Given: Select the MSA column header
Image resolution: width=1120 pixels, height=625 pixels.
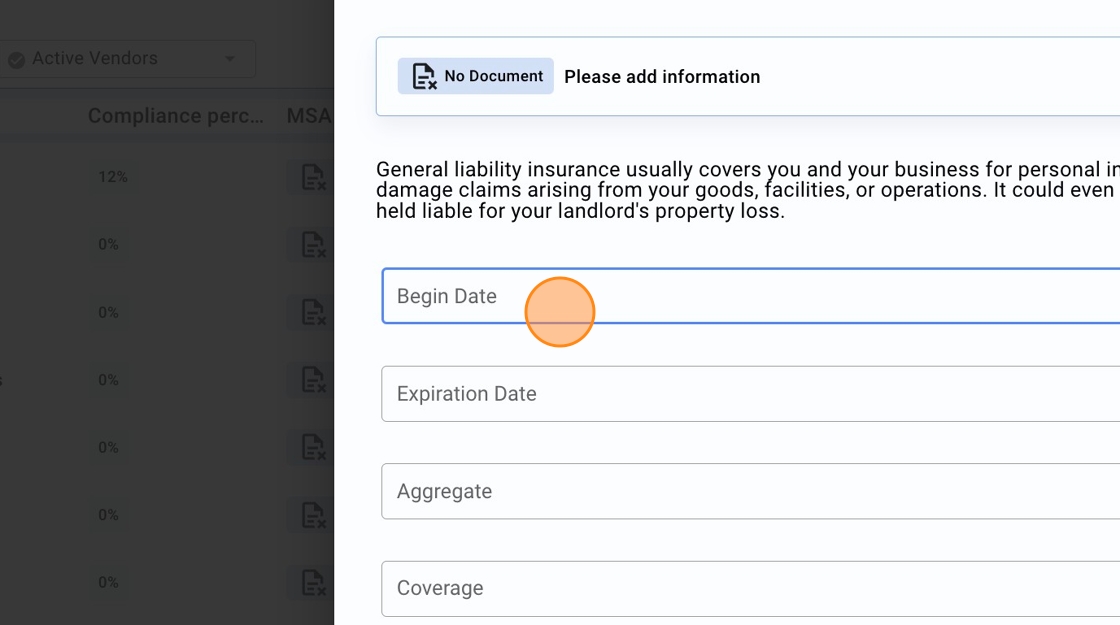Looking at the screenshot, I should (308, 116).
